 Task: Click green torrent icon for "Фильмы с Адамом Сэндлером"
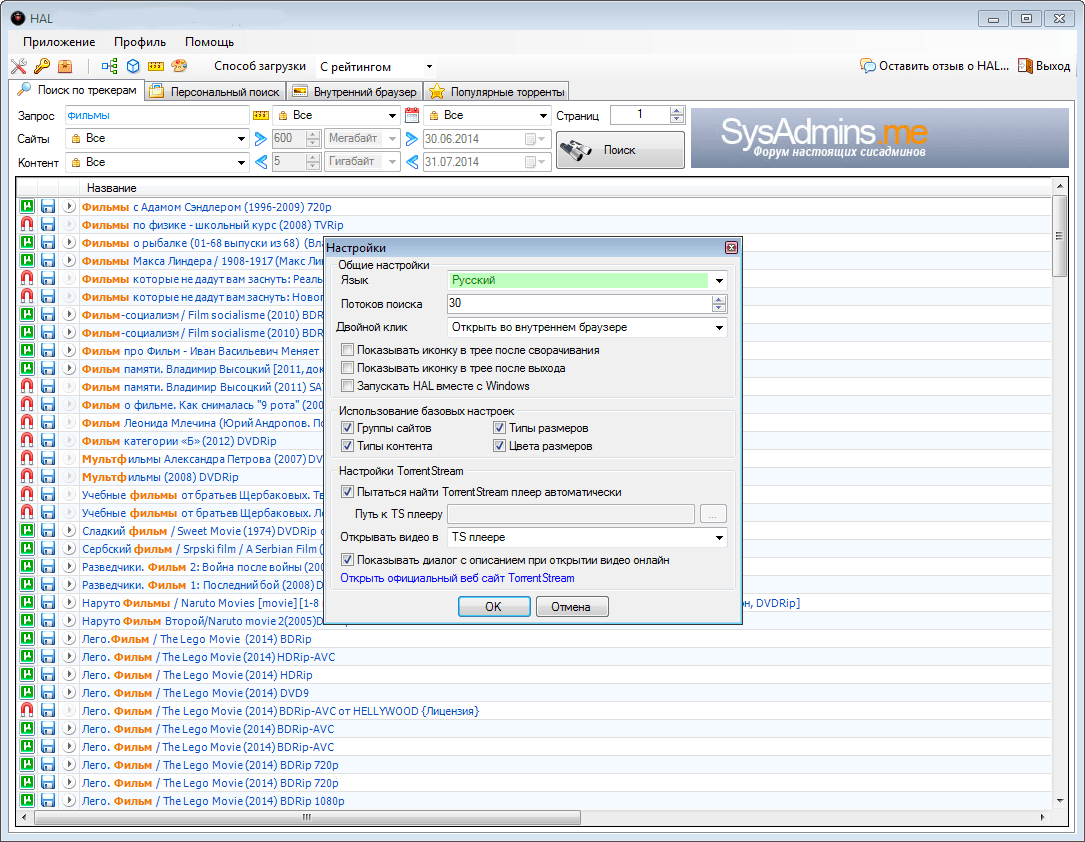[27, 206]
